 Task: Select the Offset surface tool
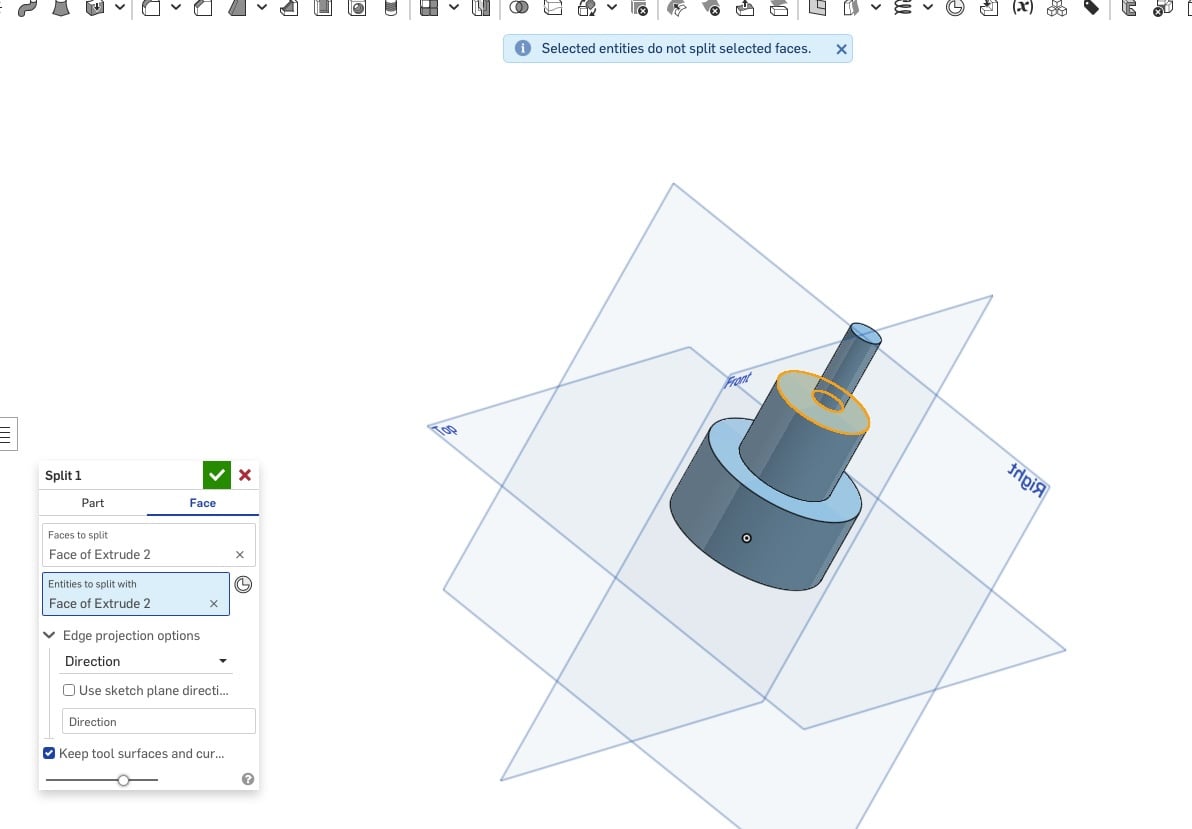point(778,8)
